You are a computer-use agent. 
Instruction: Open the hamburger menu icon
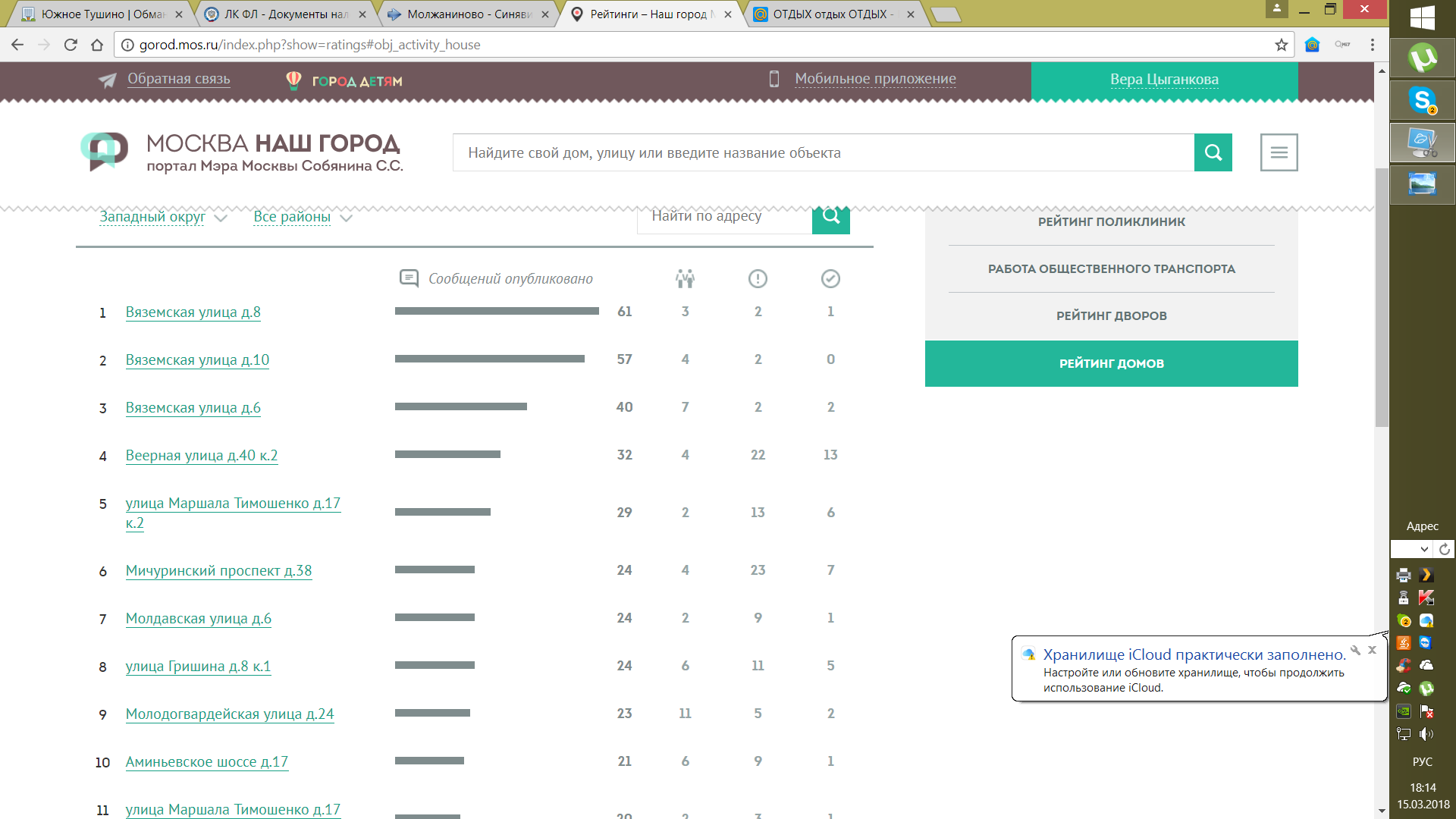pyautogui.click(x=1279, y=152)
